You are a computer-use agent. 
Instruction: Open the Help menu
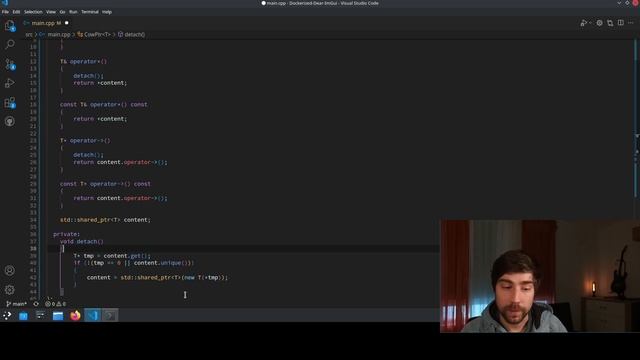pos(107,12)
